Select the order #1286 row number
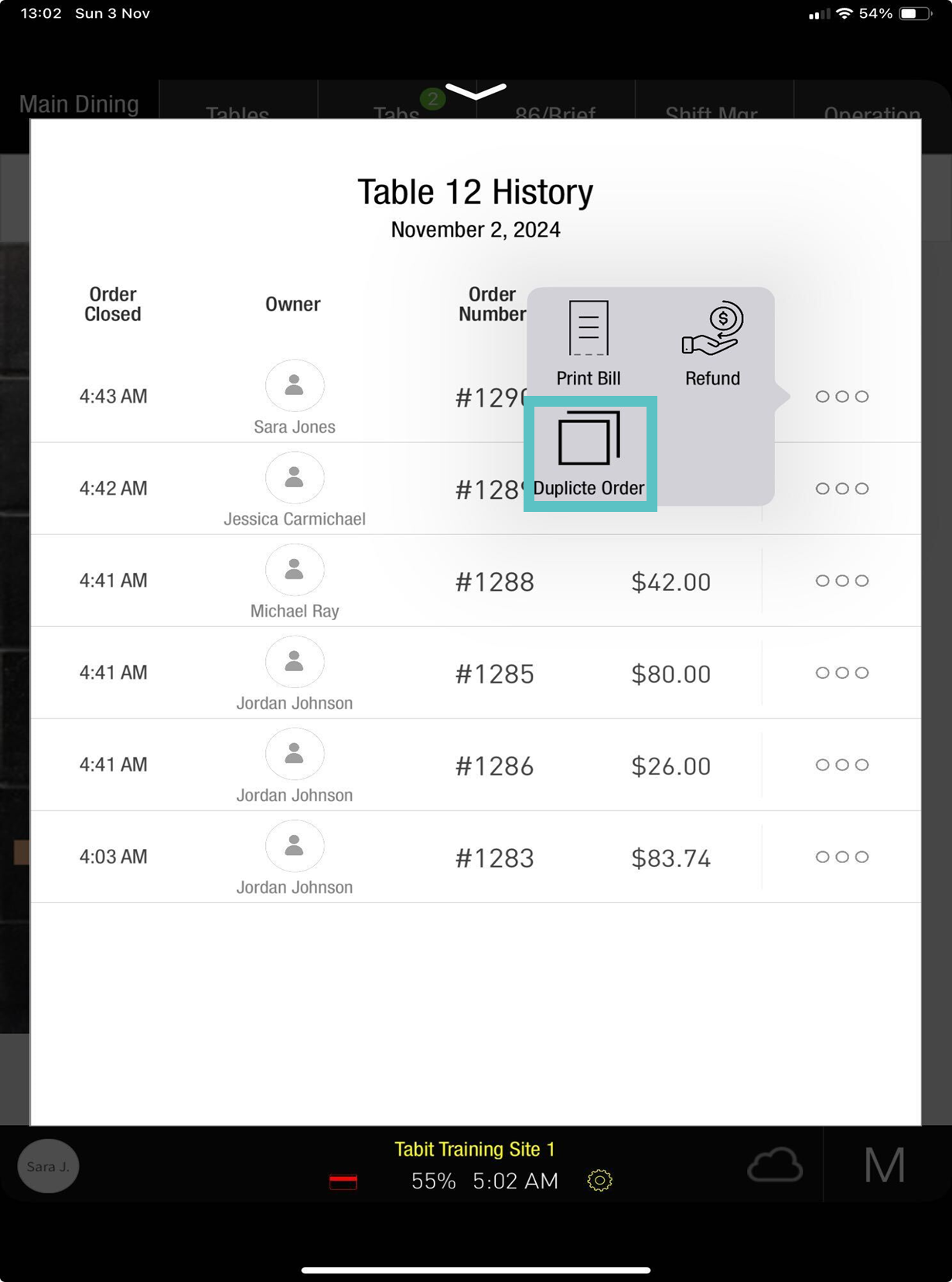 (495, 766)
